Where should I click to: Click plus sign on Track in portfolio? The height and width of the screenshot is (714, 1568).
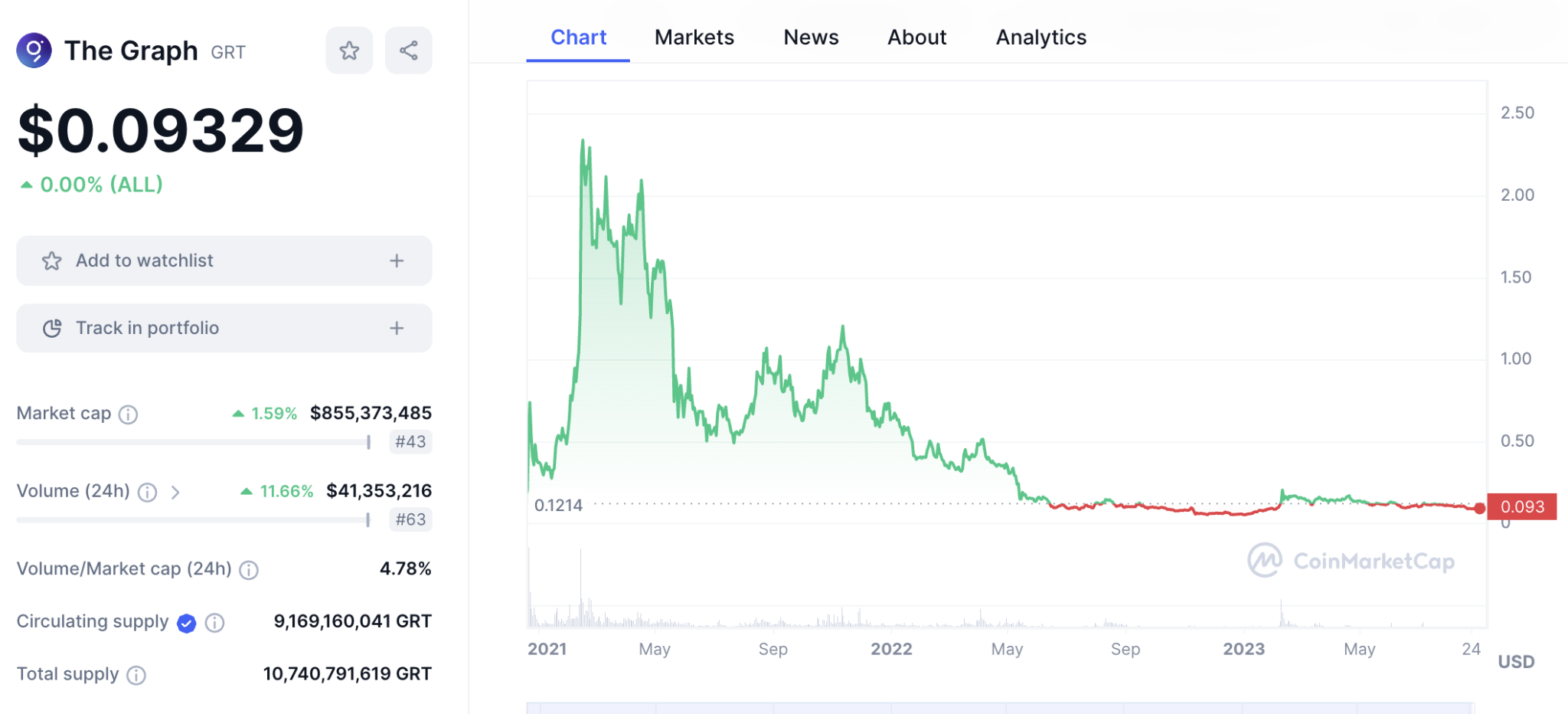(x=397, y=328)
